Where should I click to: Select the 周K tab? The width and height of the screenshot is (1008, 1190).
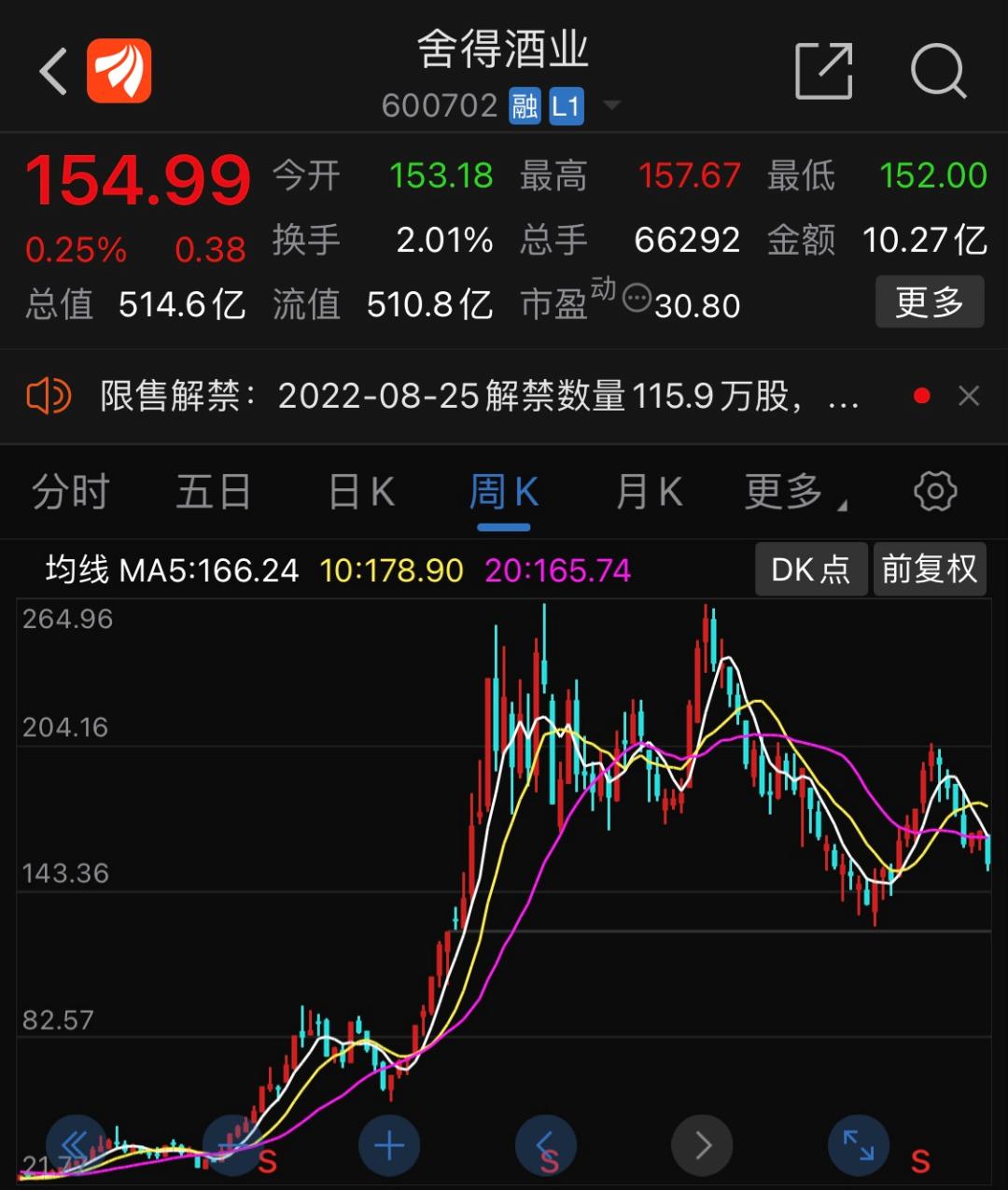click(x=504, y=492)
